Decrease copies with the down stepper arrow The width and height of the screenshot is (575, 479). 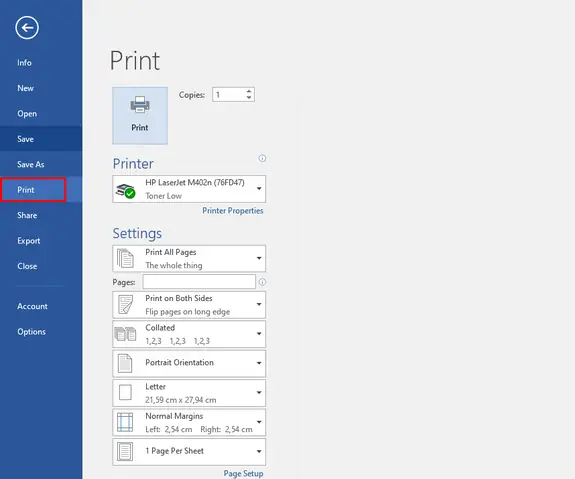[249, 98]
